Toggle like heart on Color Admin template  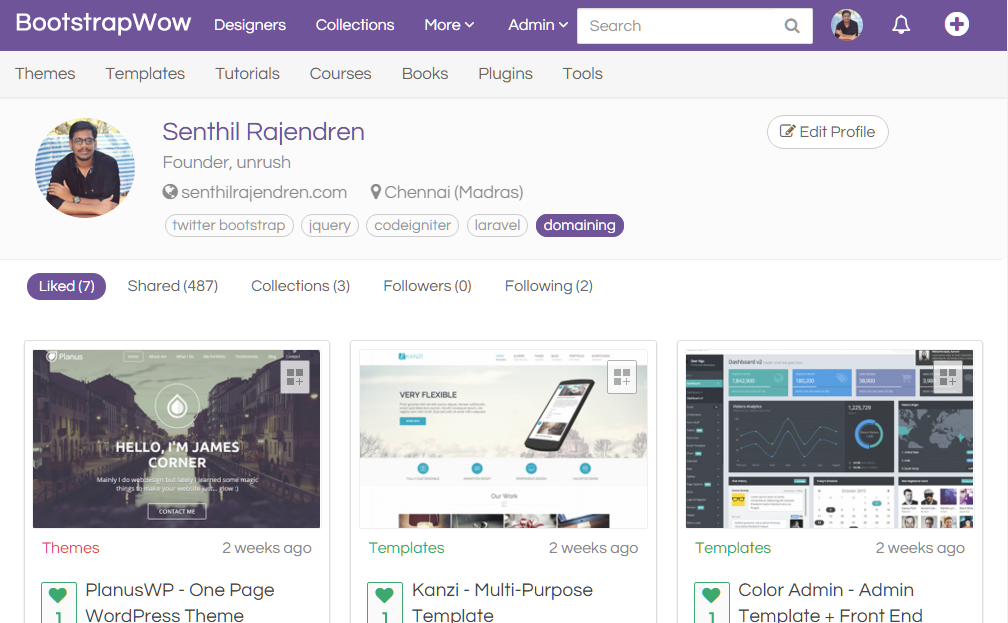711,595
